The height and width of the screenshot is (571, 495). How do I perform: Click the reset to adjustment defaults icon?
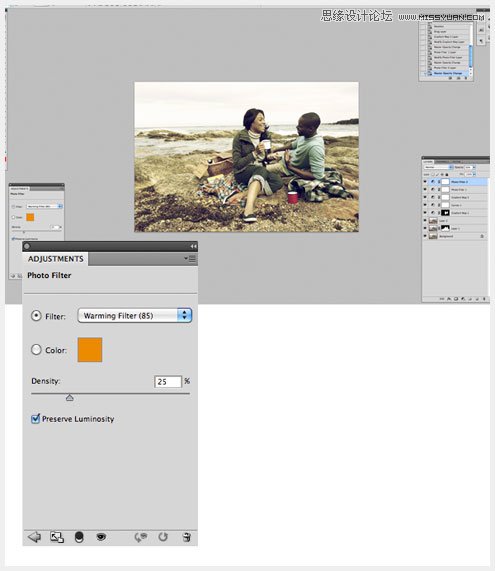pyautogui.click(x=163, y=537)
